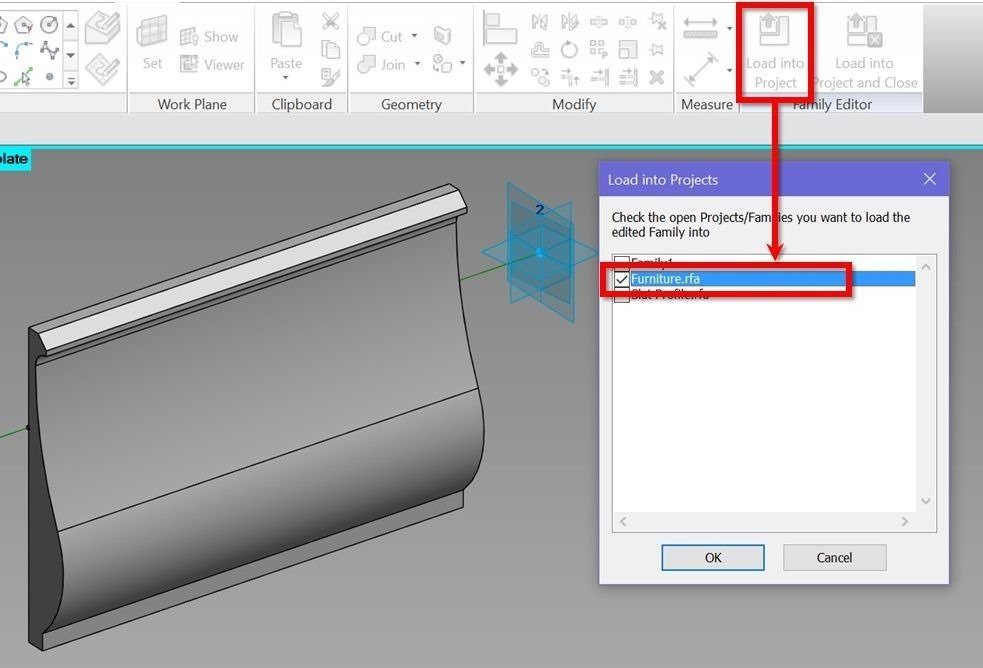Activate the Pick Lines tool
The width and height of the screenshot is (983, 668).
[x=23, y=76]
